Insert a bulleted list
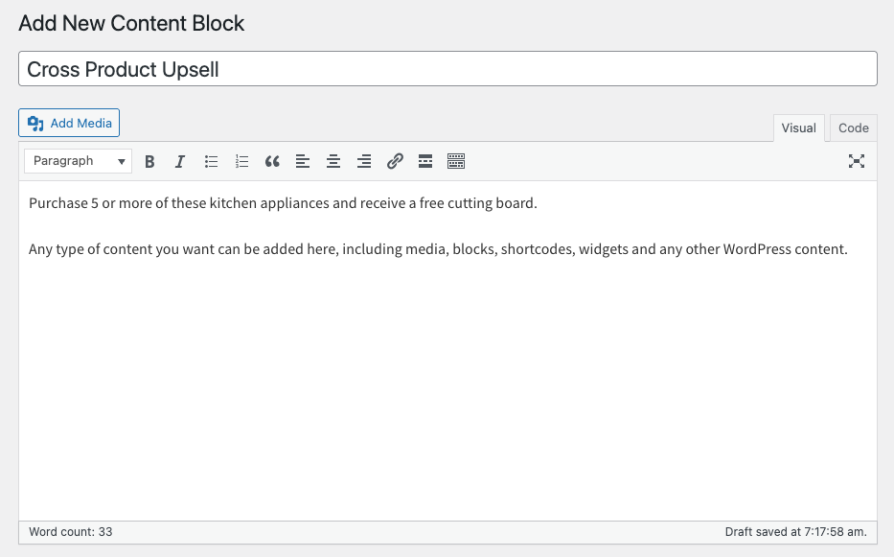The height and width of the screenshot is (557, 894). [x=211, y=161]
